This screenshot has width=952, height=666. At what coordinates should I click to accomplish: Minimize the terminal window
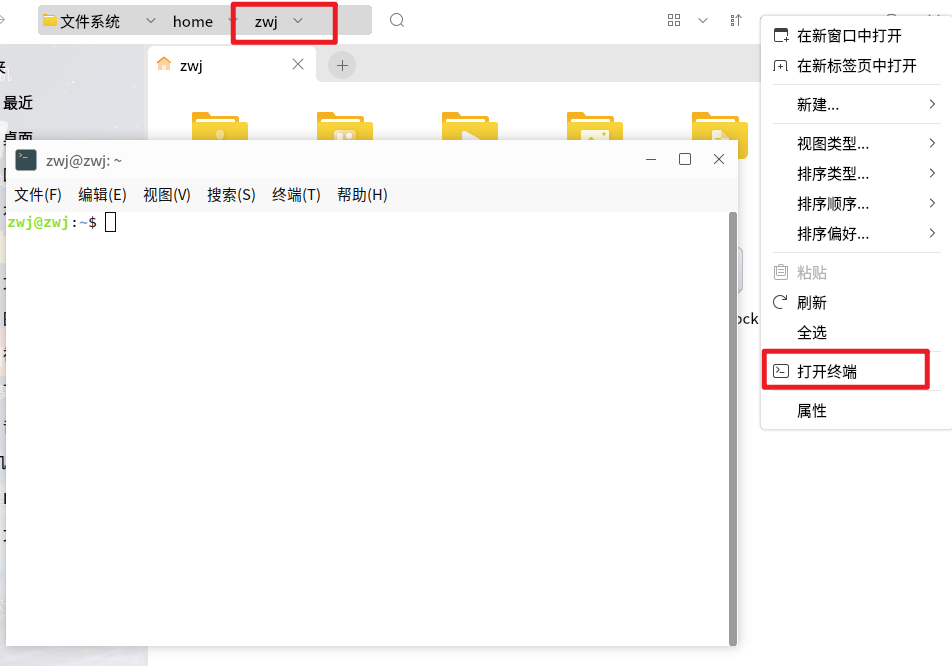(651, 159)
